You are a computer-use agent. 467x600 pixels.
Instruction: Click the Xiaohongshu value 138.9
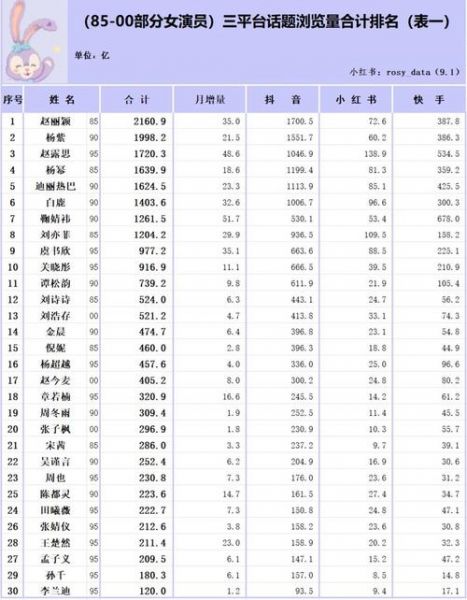pyautogui.click(x=375, y=154)
